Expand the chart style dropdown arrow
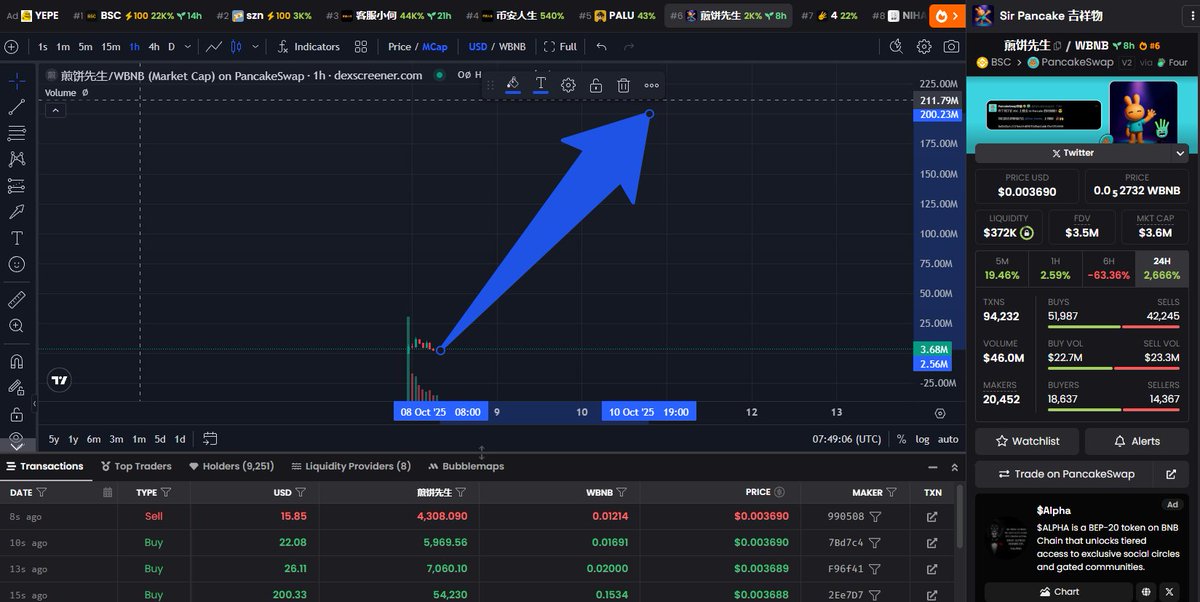Image resolution: width=1200 pixels, height=602 pixels. point(257,47)
